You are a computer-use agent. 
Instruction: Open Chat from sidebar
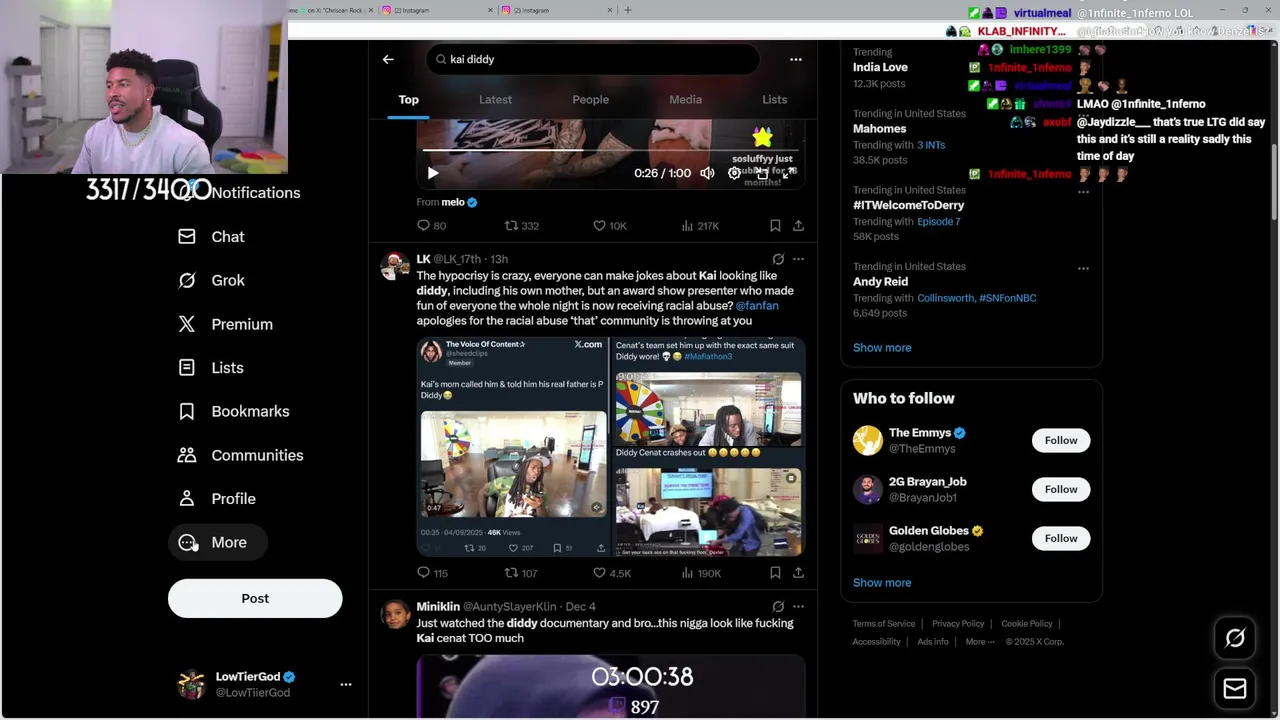coord(211,237)
